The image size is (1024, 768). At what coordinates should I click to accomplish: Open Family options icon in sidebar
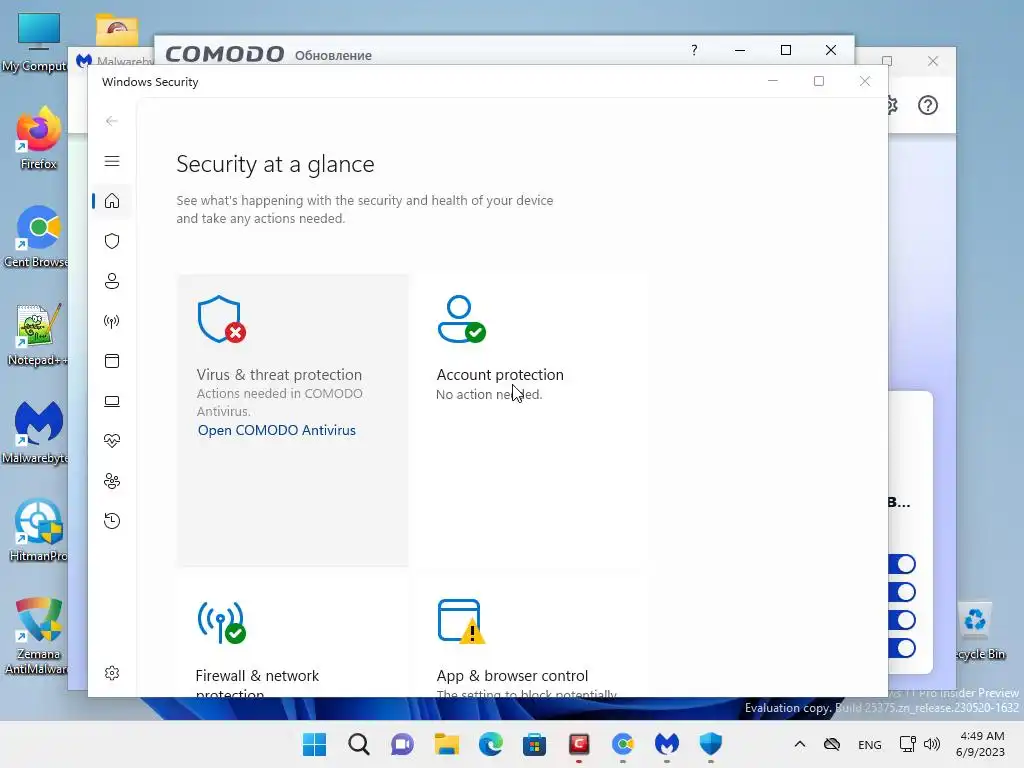(x=112, y=481)
